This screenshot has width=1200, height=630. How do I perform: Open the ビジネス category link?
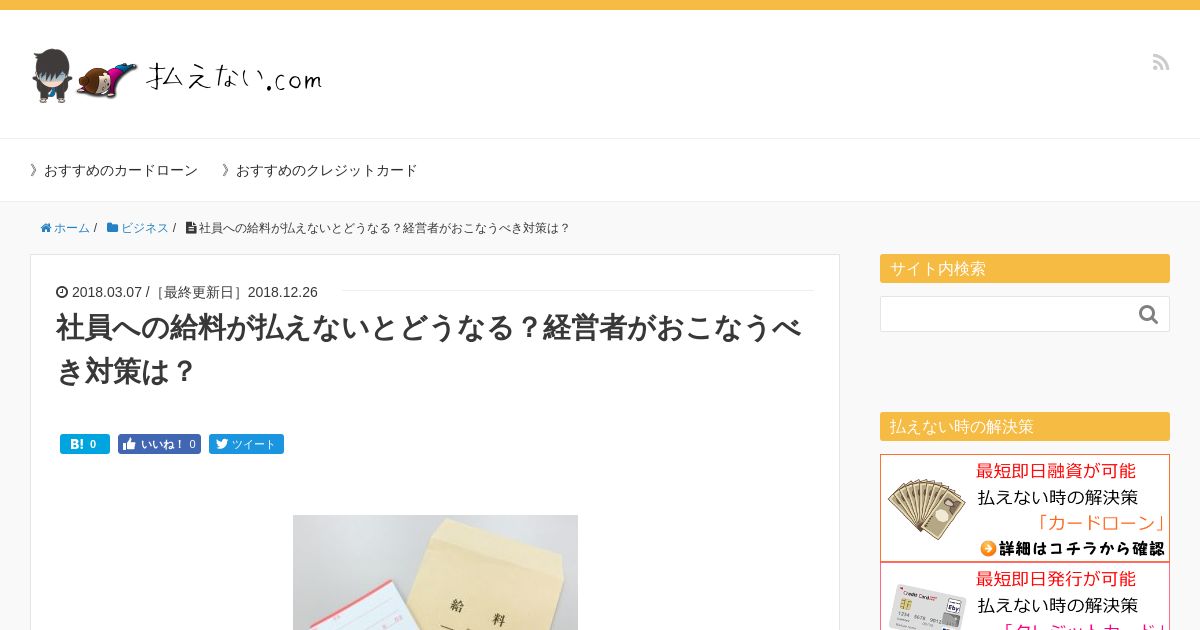145,228
